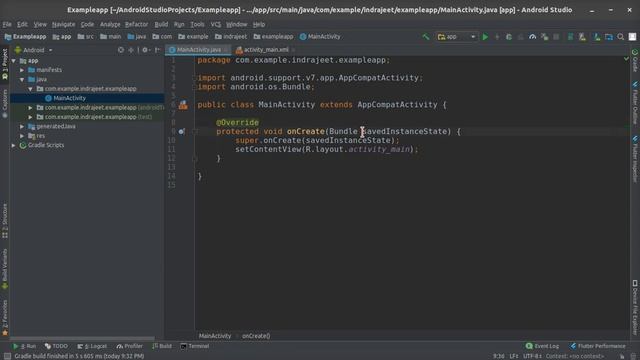Click the Apply Changes lightning icon
The image size is (640, 360).
(x=497, y=37)
